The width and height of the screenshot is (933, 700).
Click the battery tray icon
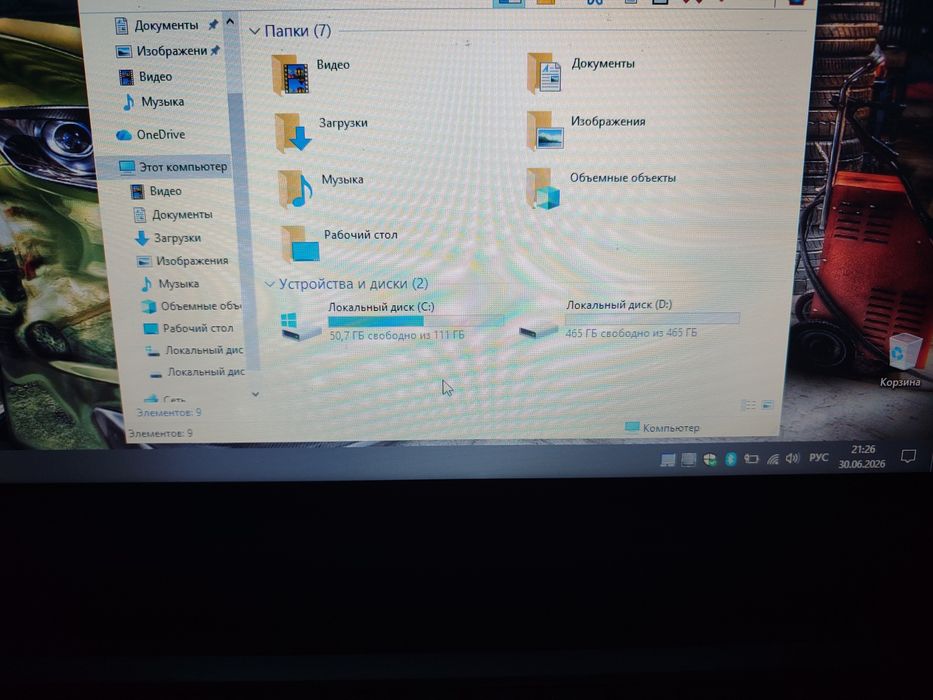(x=751, y=459)
